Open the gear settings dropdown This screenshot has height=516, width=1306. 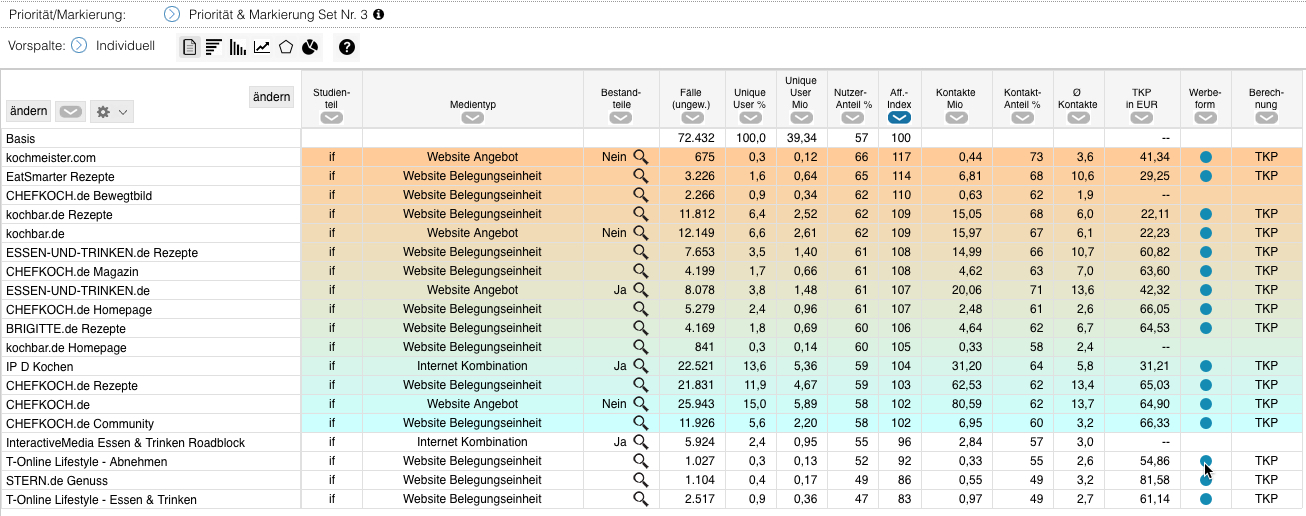[111, 112]
